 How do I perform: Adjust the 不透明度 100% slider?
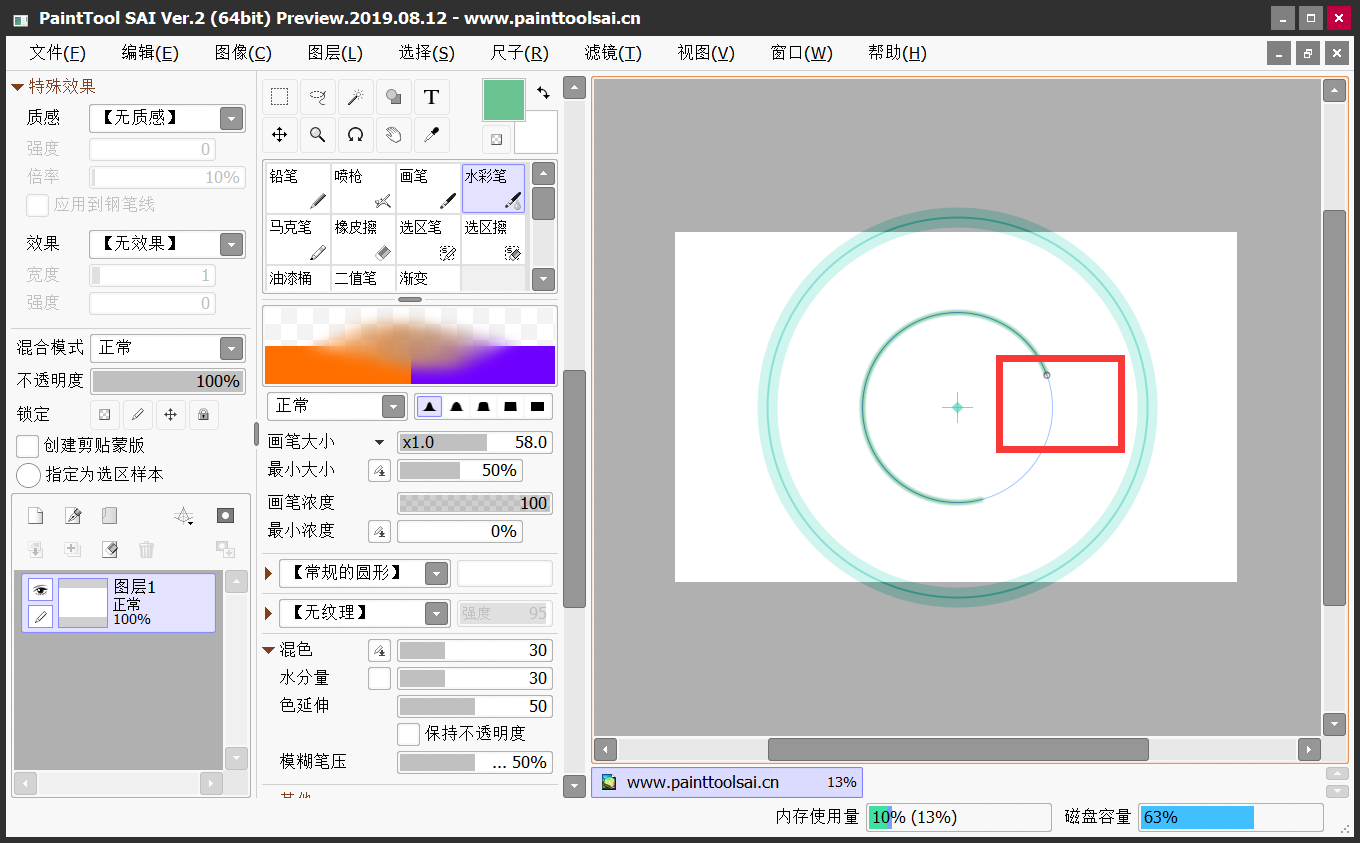tap(168, 381)
